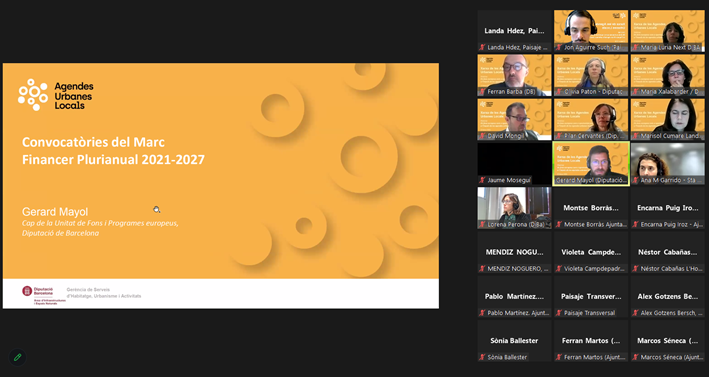Select Maria Luria's video tile
Image resolution: width=709 pixels, height=377 pixels.
point(667,31)
